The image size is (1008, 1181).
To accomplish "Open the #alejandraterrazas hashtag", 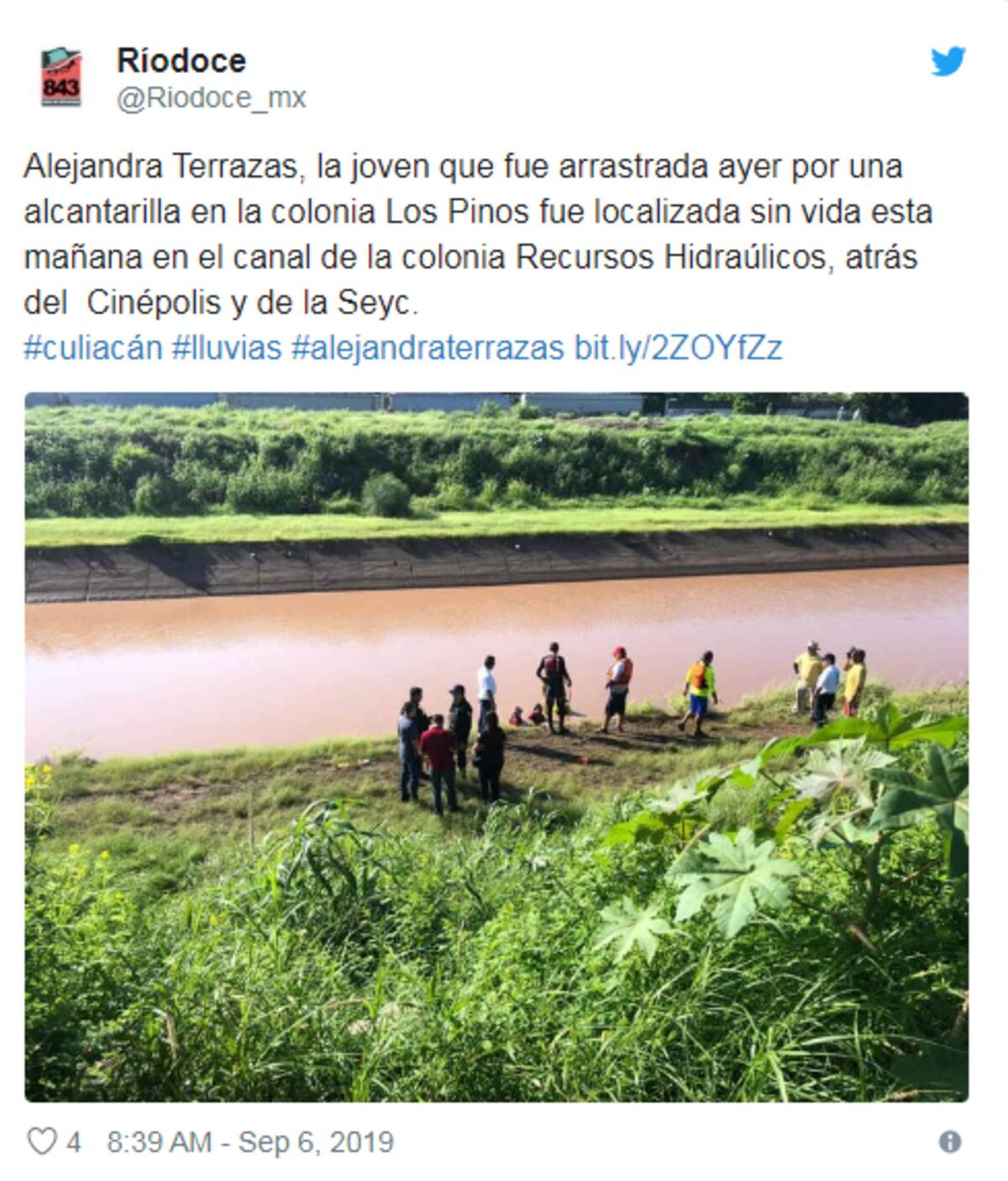I will click(428, 347).
